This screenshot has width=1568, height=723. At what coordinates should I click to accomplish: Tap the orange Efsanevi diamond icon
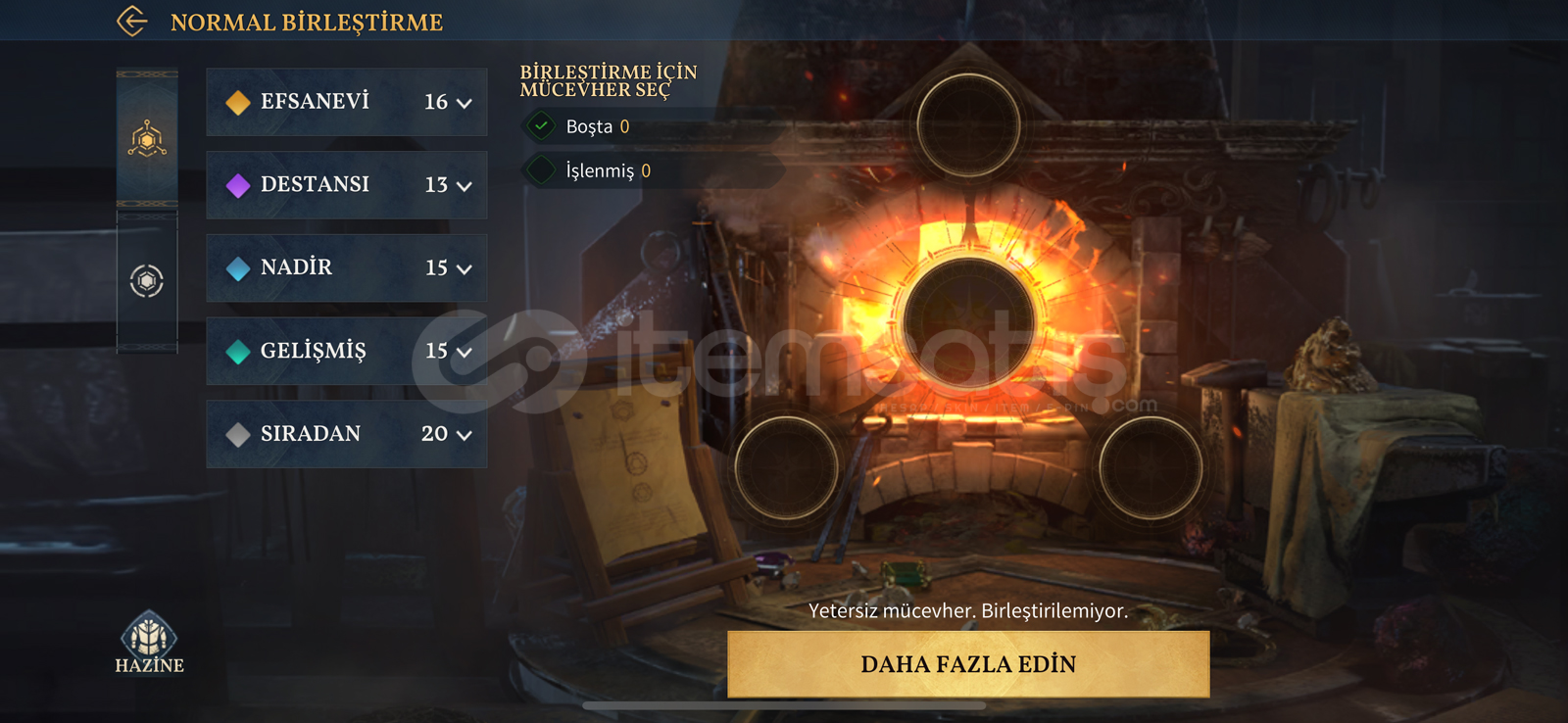[238, 102]
